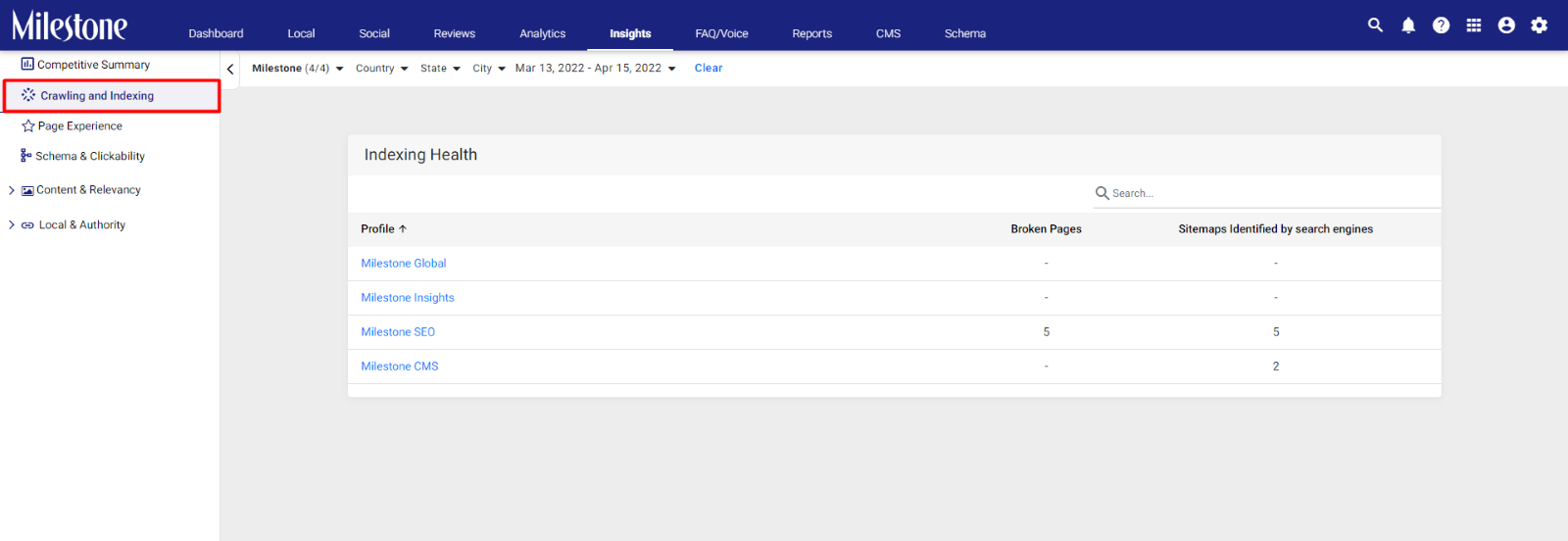Image resolution: width=1568 pixels, height=541 pixels.
Task: Switch to the Local tab
Action: coord(301,33)
